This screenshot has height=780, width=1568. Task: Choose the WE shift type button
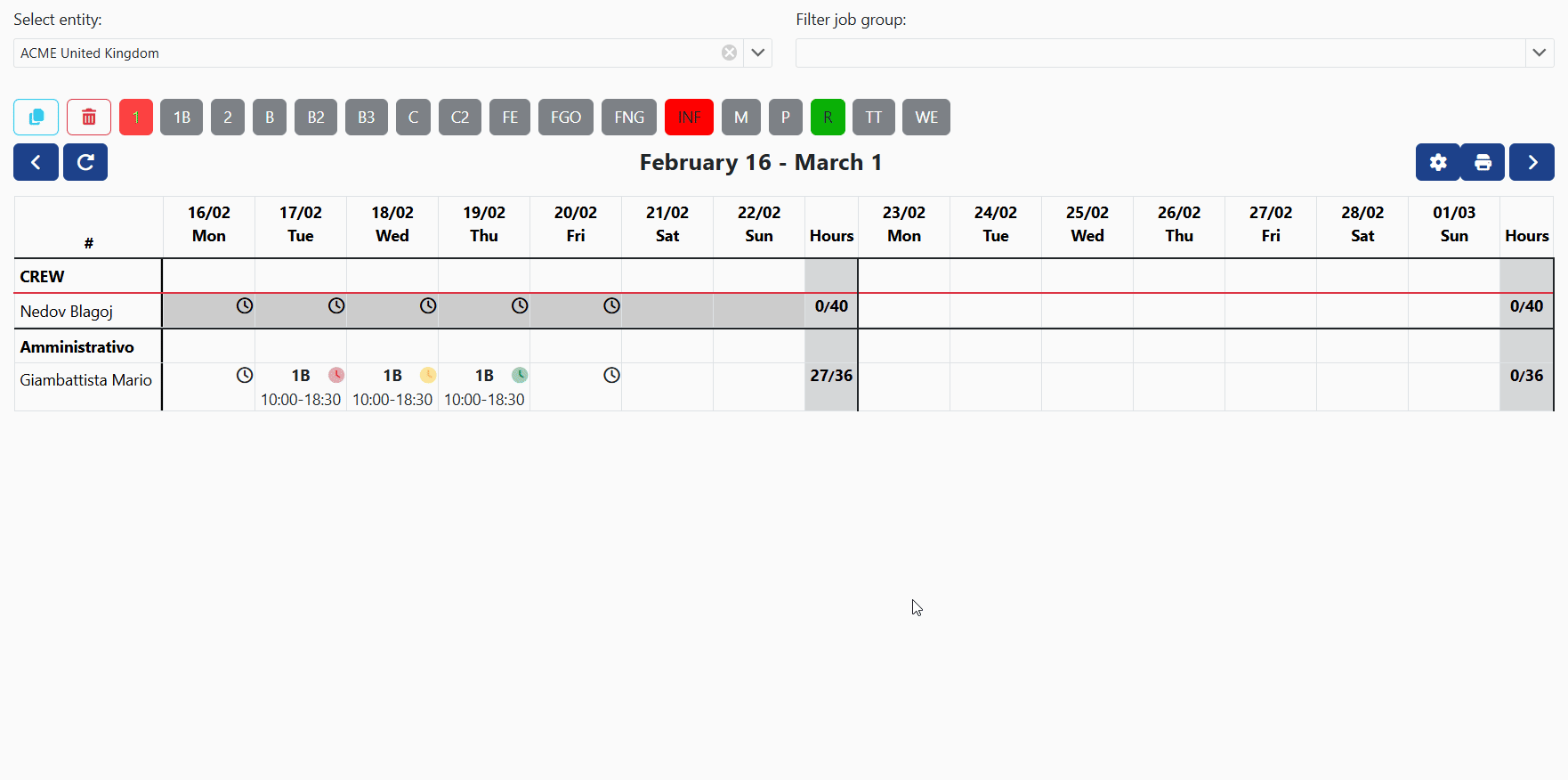pyautogui.click(x=925, y=118)
